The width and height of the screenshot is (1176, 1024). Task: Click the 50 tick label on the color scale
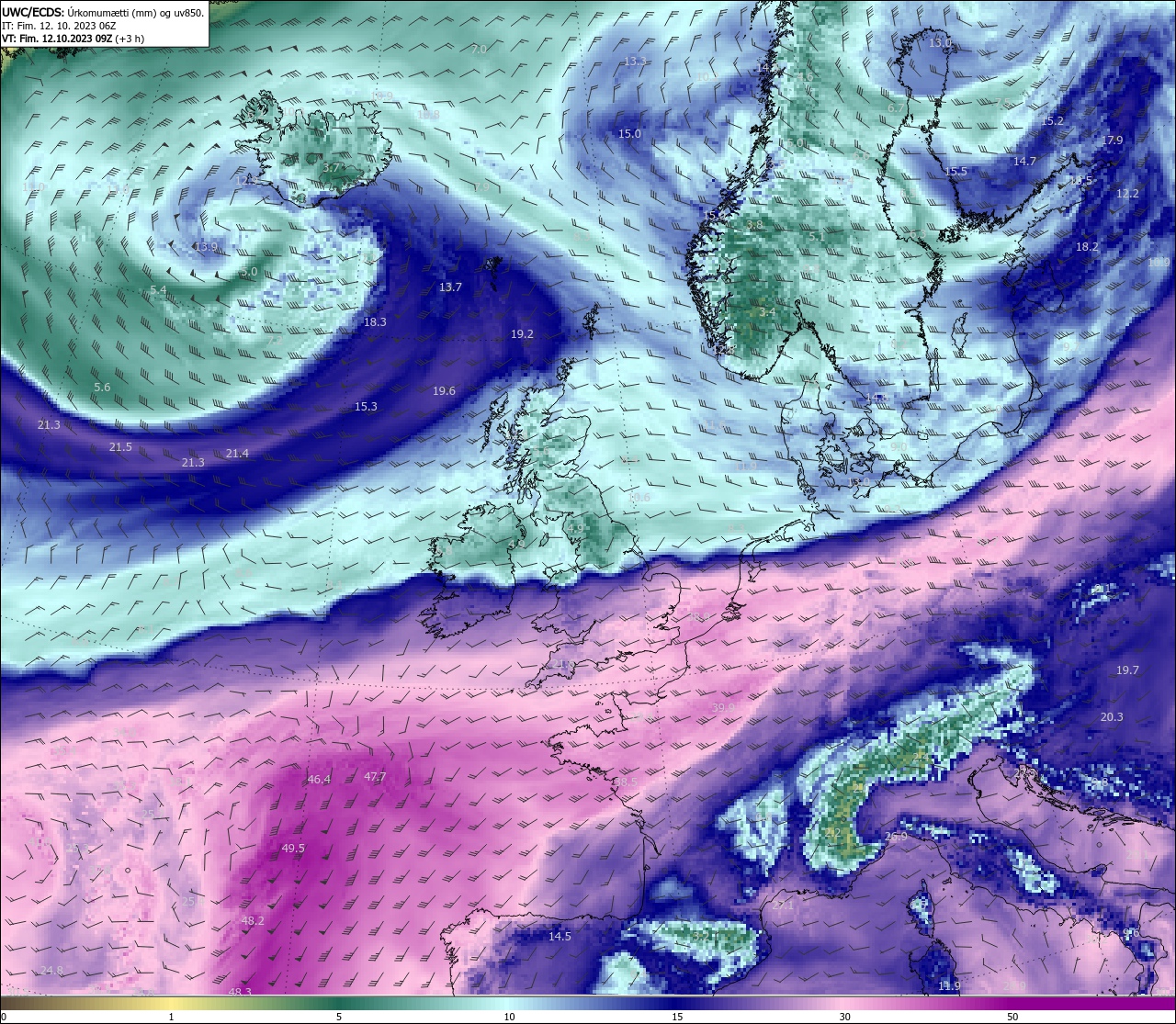point(1012,1017)
